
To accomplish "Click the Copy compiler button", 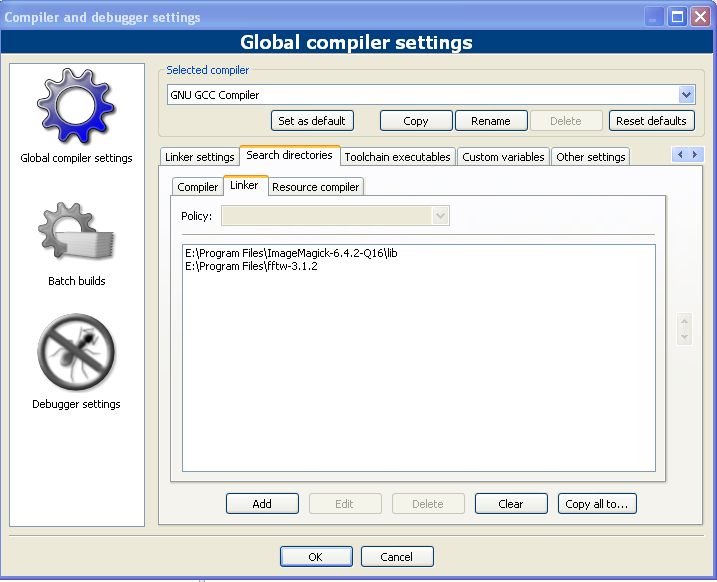I will click(416, 121).
